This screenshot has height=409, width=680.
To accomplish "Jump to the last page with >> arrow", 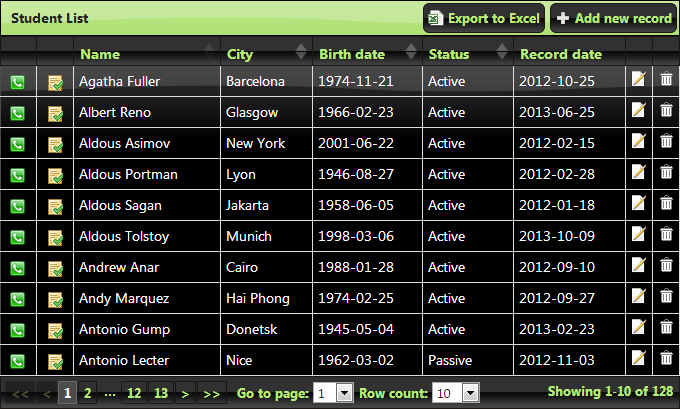I will pos(212,393).
